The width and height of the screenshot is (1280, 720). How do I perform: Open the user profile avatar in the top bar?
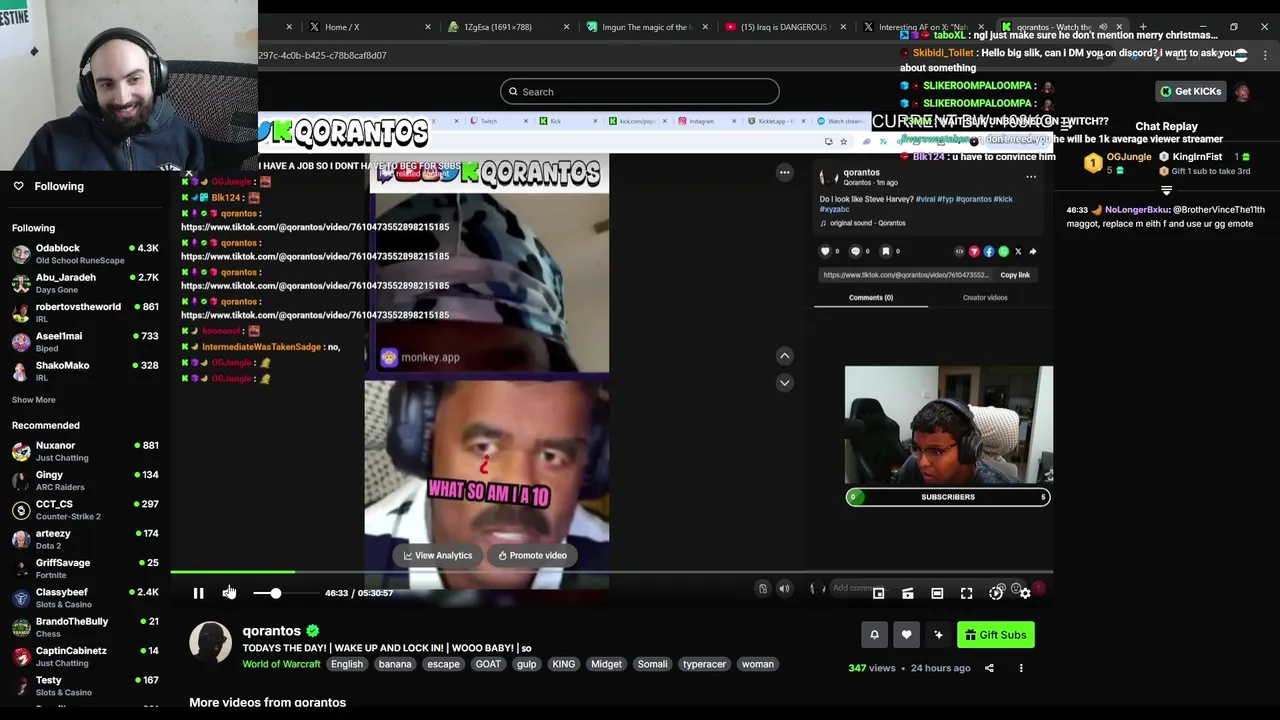[x=1242, y=92]
